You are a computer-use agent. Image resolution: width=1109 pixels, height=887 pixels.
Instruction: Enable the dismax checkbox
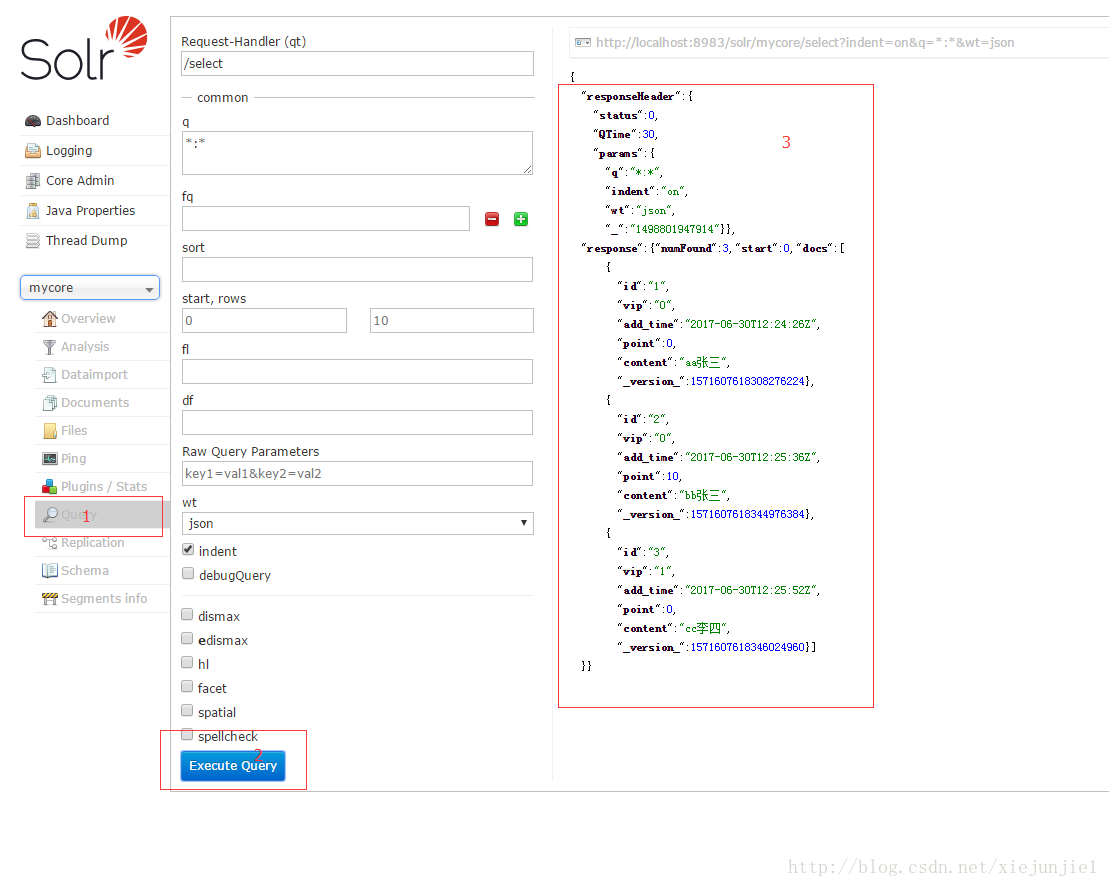click(x=187, y=615)
